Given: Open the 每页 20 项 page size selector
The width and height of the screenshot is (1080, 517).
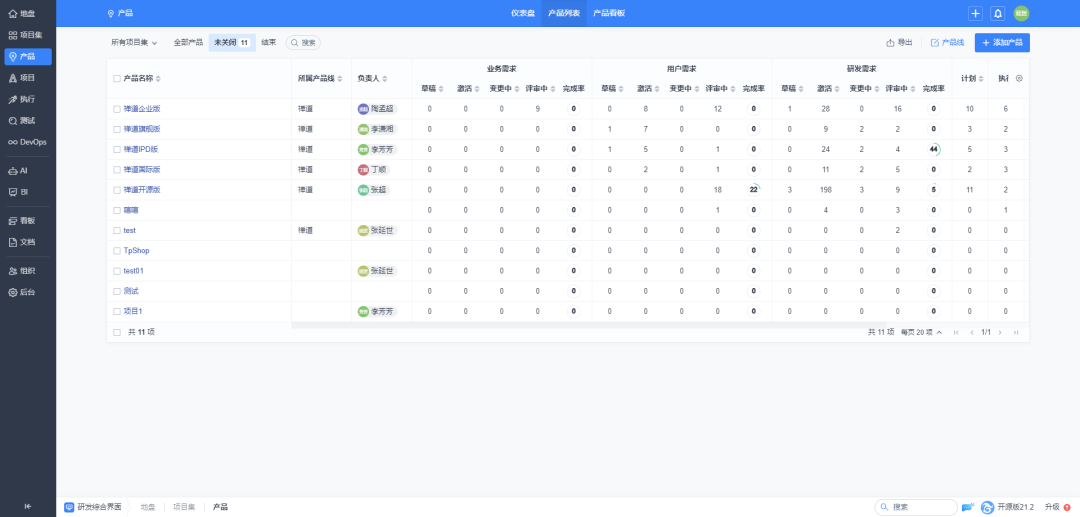Looking at the screenshot, I should coord(921,332).
